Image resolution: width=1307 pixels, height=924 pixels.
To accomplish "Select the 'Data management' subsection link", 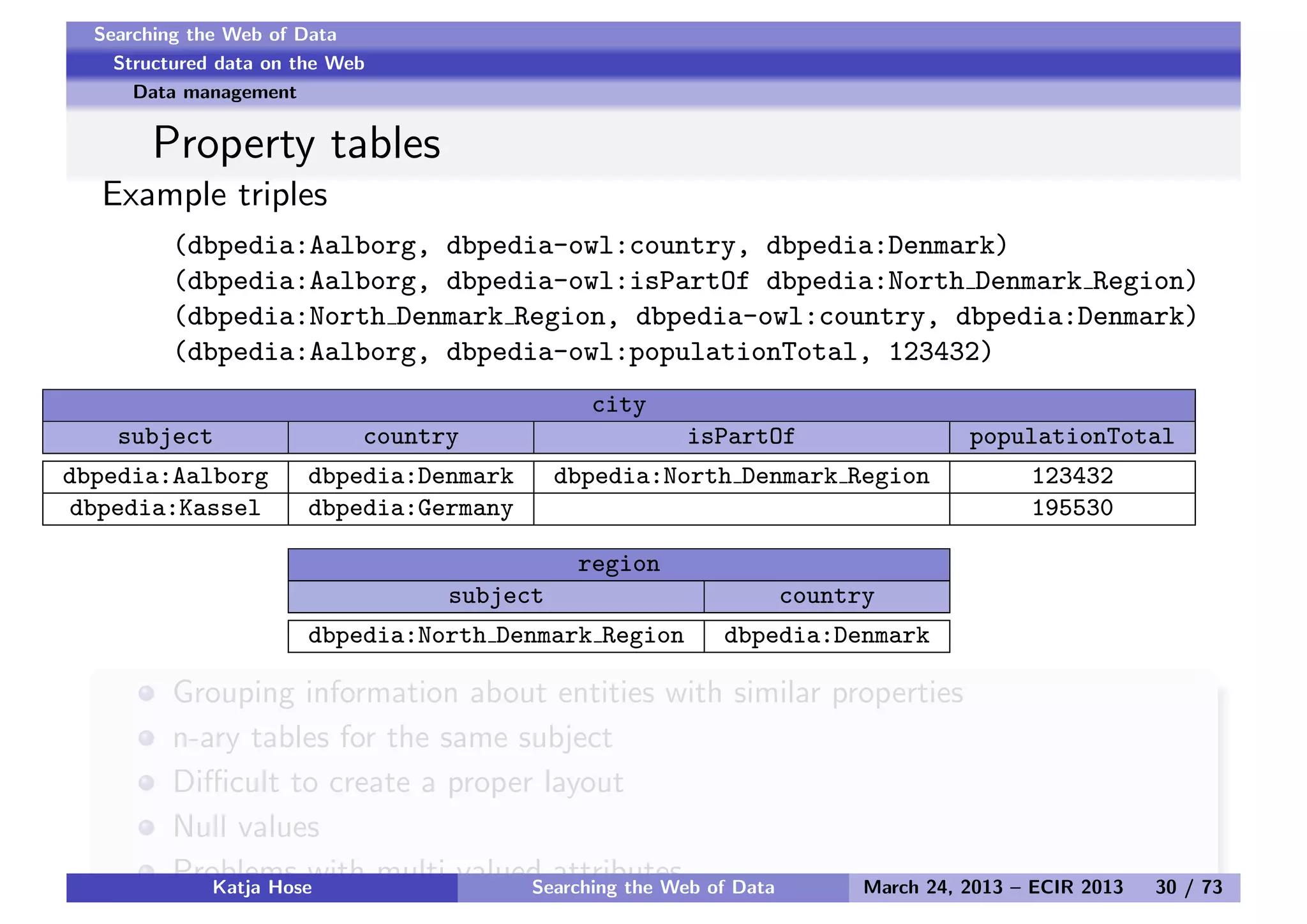I will 214,93.
